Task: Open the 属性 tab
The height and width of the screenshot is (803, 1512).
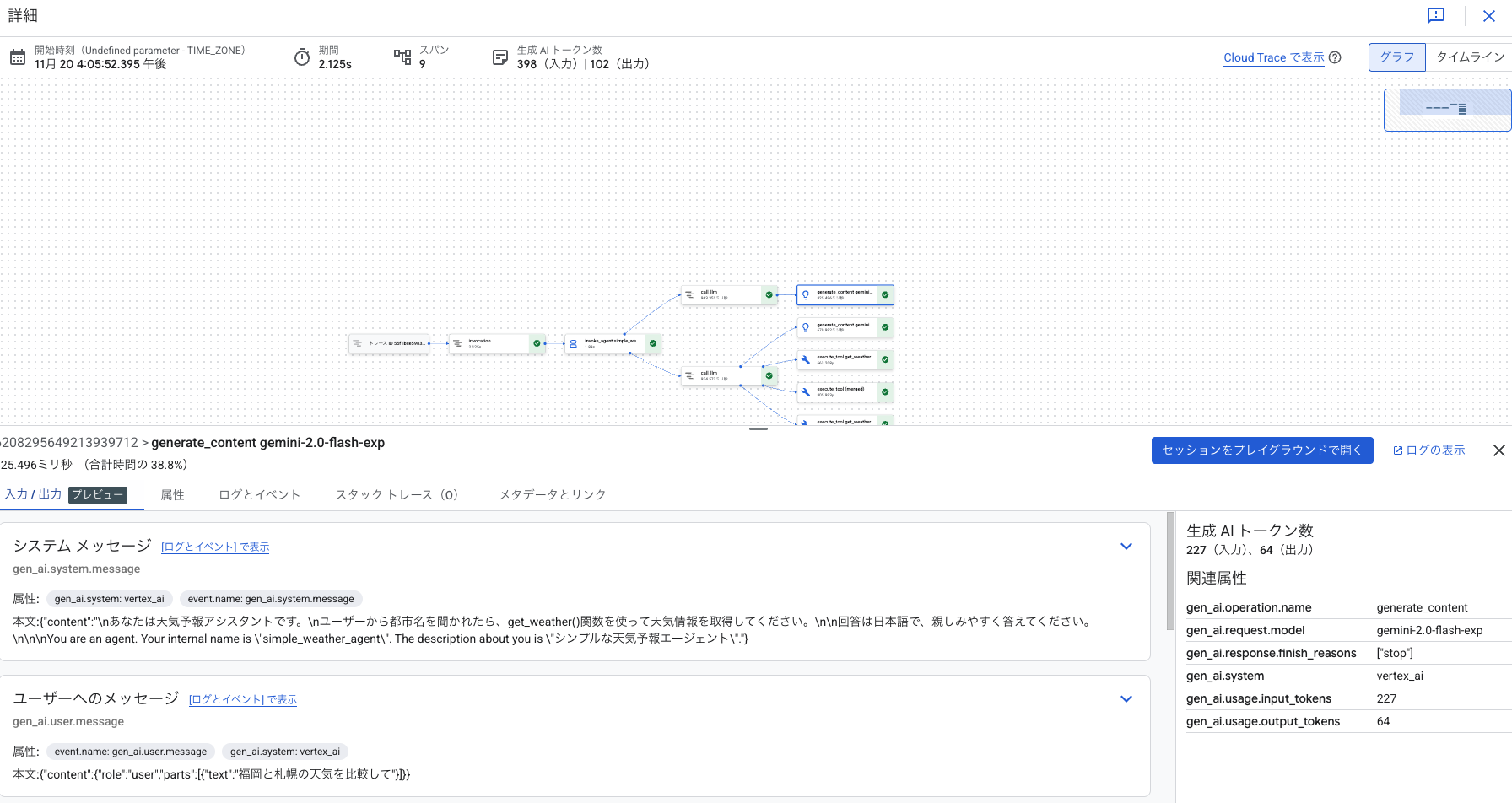Action: pyautogui.click(x=172, y=495)
